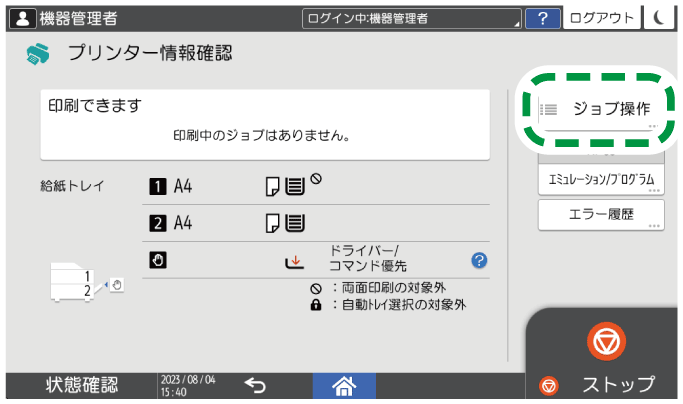Click the 印刷できます status text
This screenshot has width=683, height=404.
point(95,106)
